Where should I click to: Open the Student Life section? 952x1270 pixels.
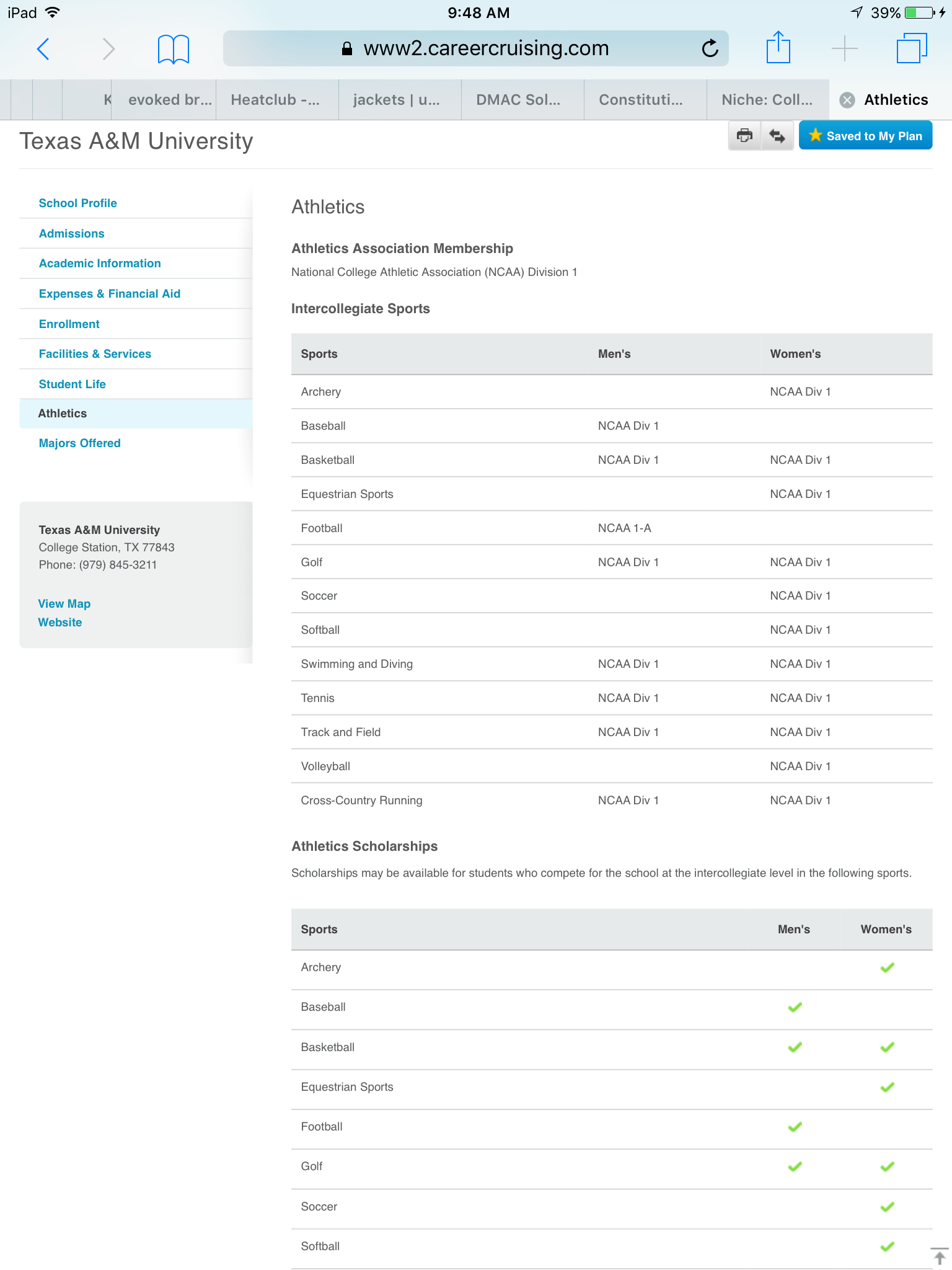pyautogui.click(x=72, y=384)
